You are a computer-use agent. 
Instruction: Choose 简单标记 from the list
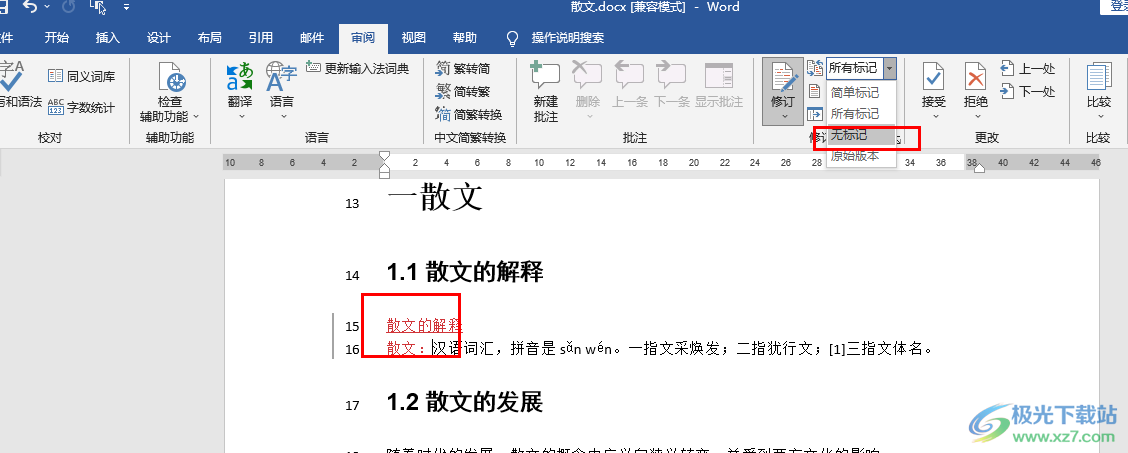[x=861, y=93]
